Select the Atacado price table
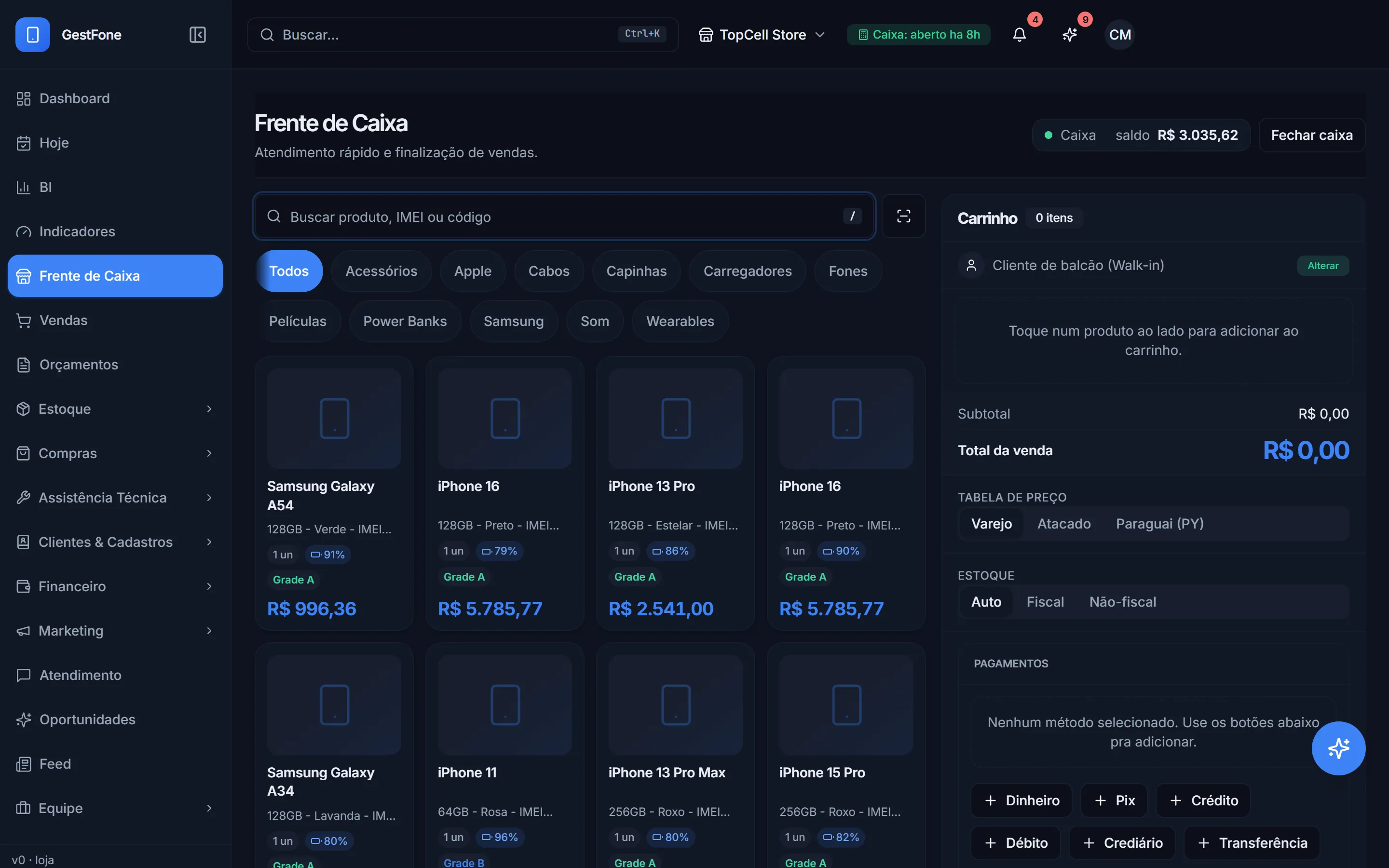Viewport: 1389px width, 868px height. 1063,524
